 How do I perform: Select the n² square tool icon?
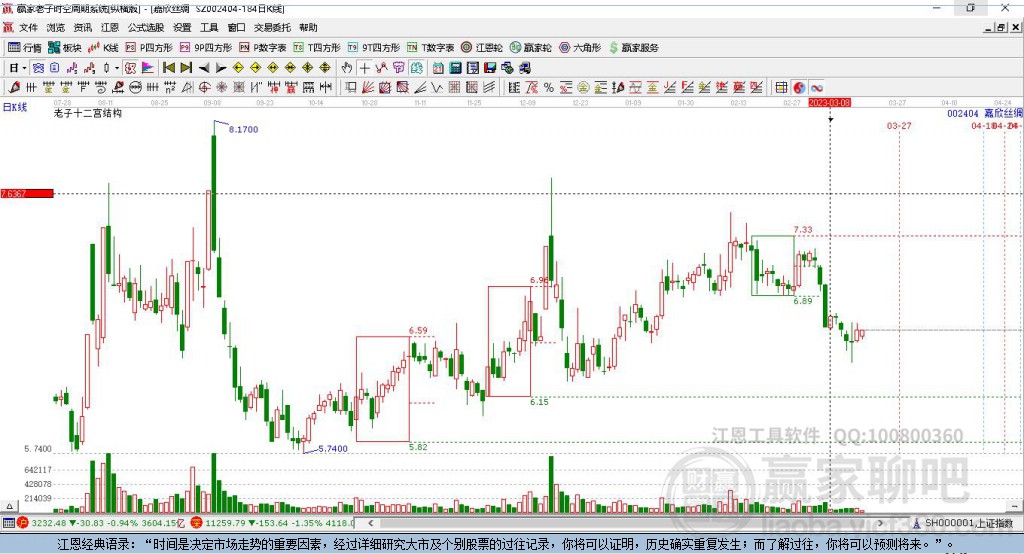pos(170,88)
